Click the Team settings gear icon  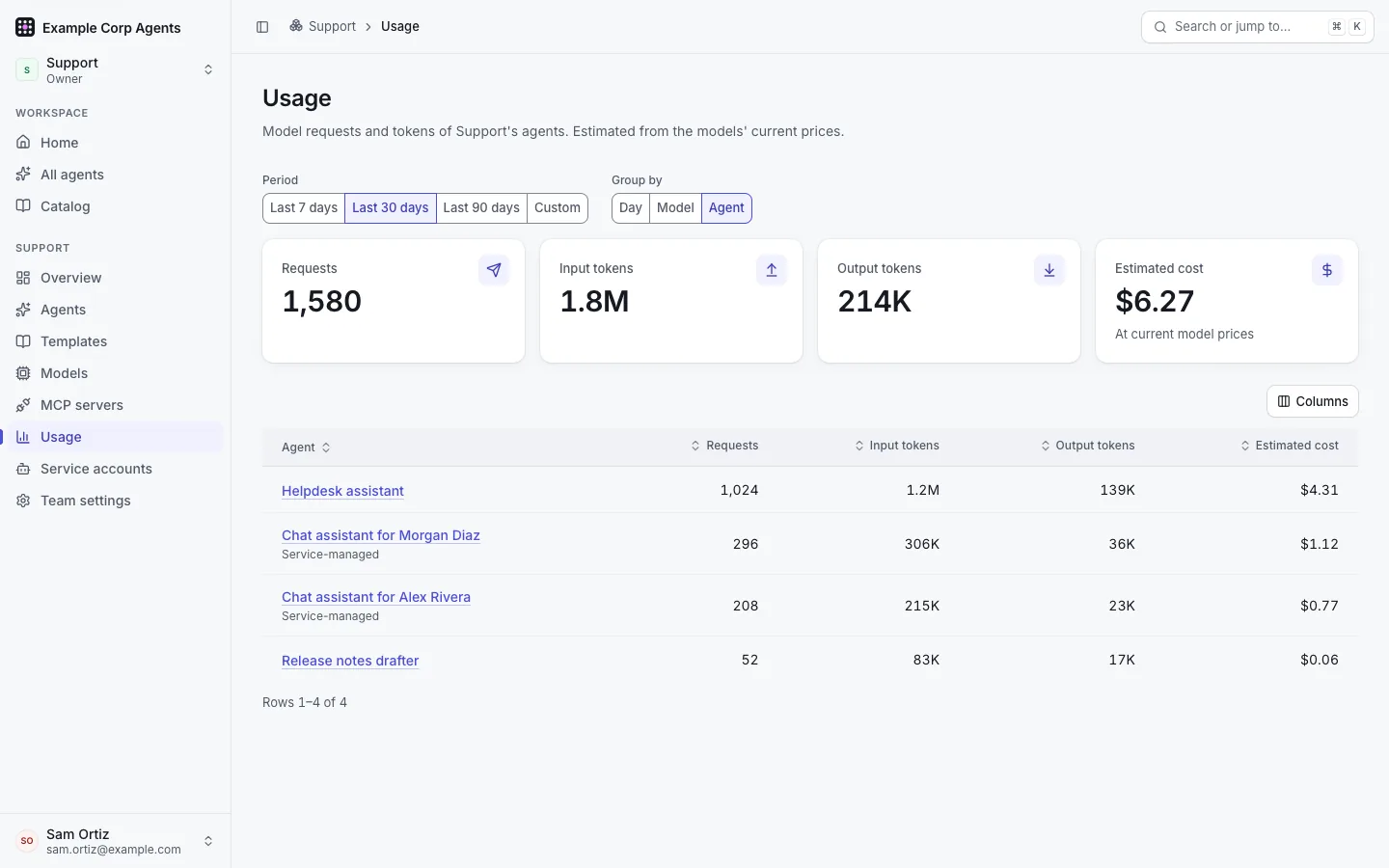point(23,500)
